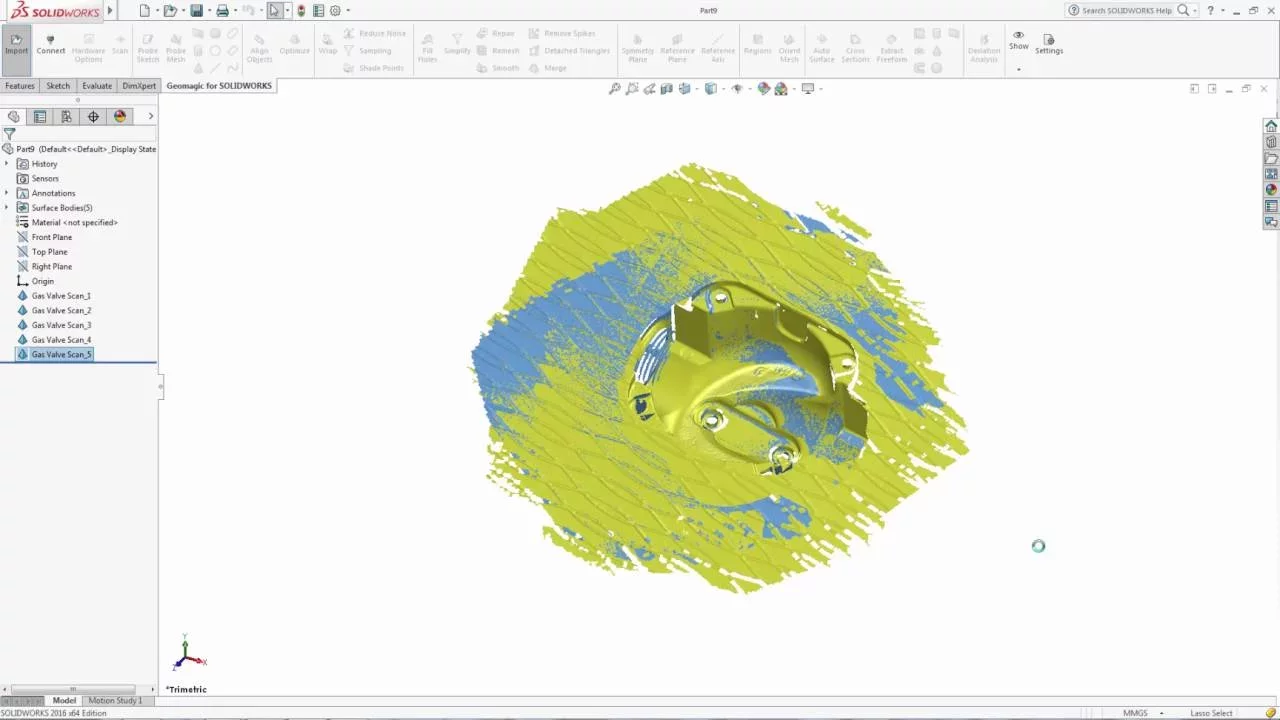Open the View Orientation icon
The width and height of the screenshot is (1280, 720).
click(x=685, y=89)
